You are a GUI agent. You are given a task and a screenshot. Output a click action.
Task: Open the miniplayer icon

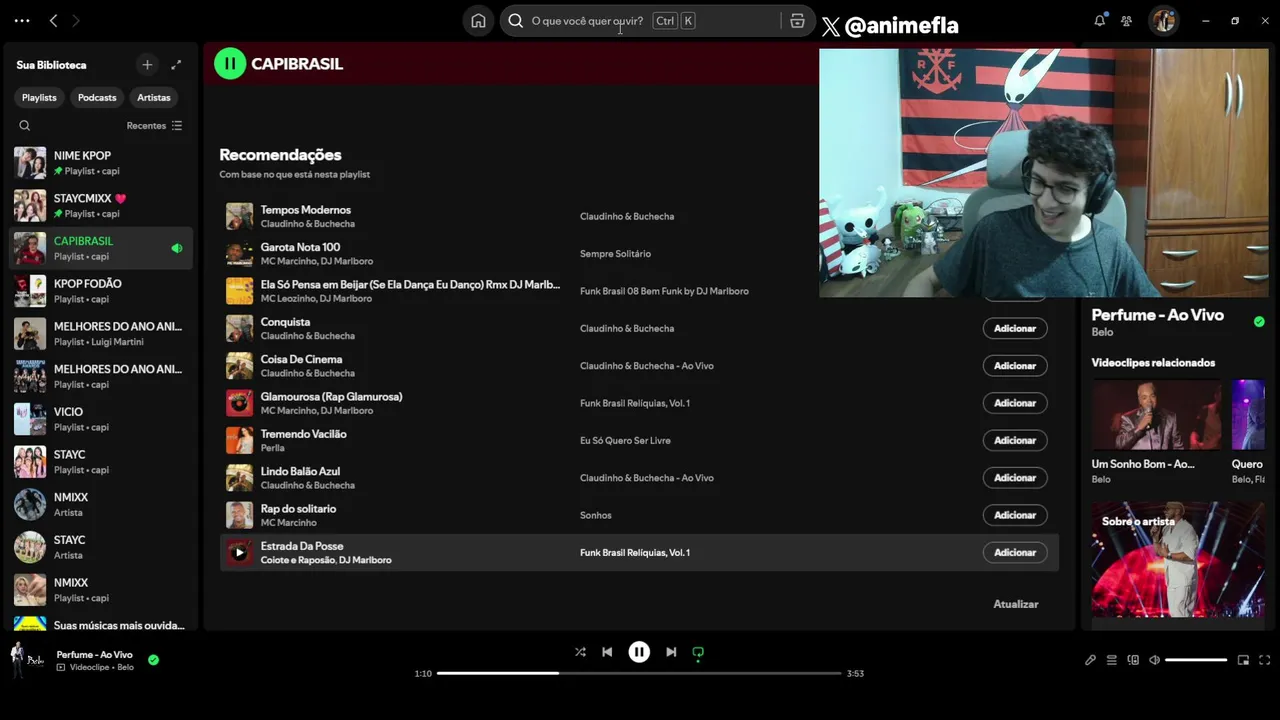coord(1243,660)
